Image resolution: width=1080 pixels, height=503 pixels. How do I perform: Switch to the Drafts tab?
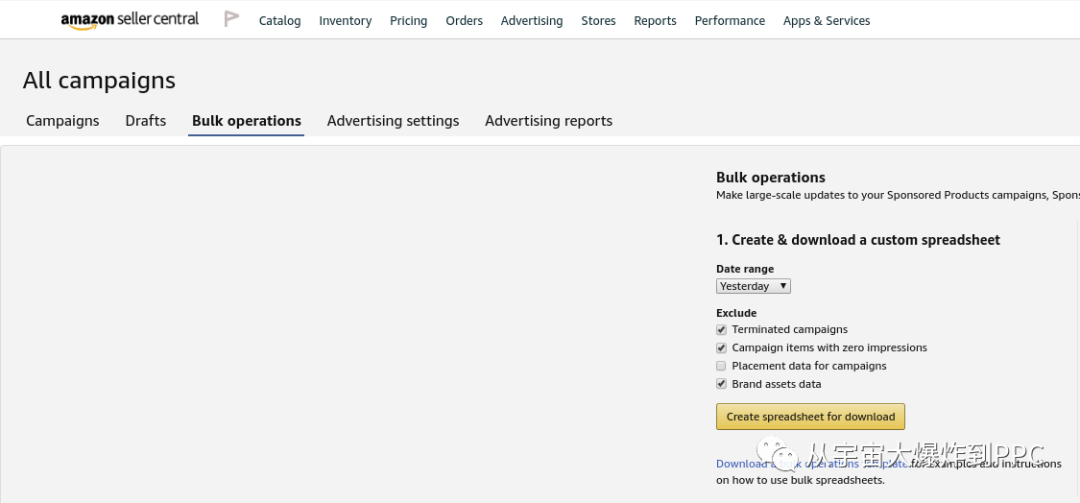pyautogui.click(x=145, y=121)
